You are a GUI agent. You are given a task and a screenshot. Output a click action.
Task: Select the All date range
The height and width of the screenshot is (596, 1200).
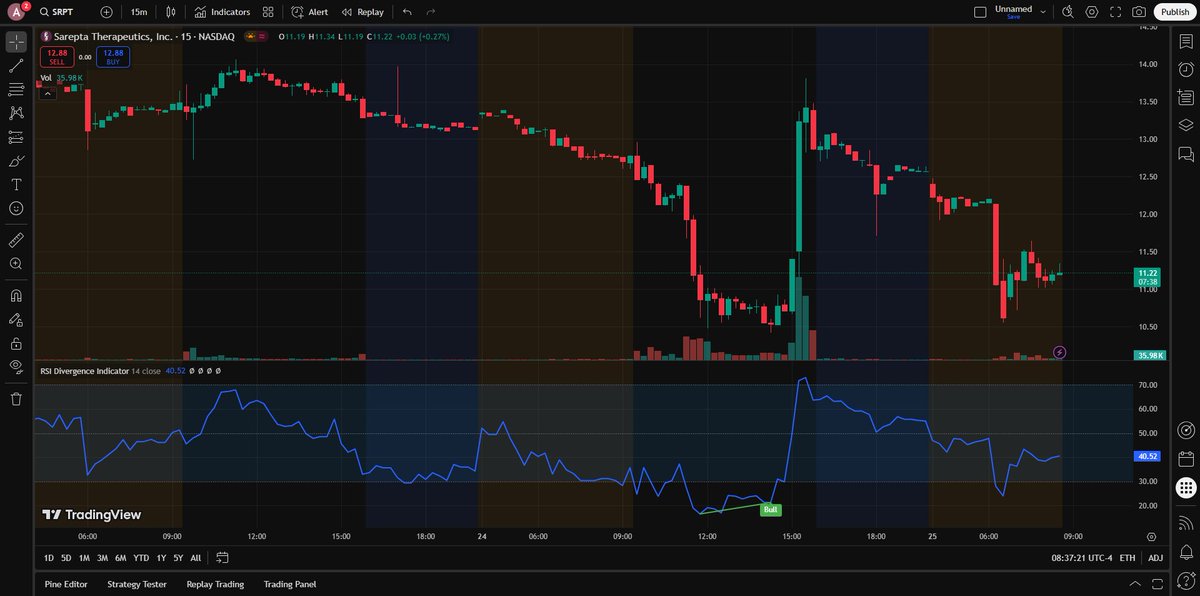(195, 557)
